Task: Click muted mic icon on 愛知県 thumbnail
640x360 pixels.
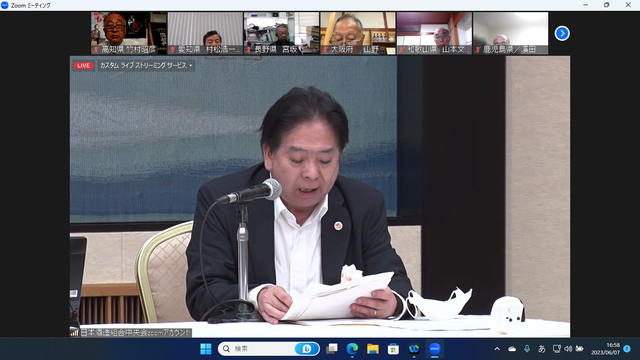Action: point(173,50)
